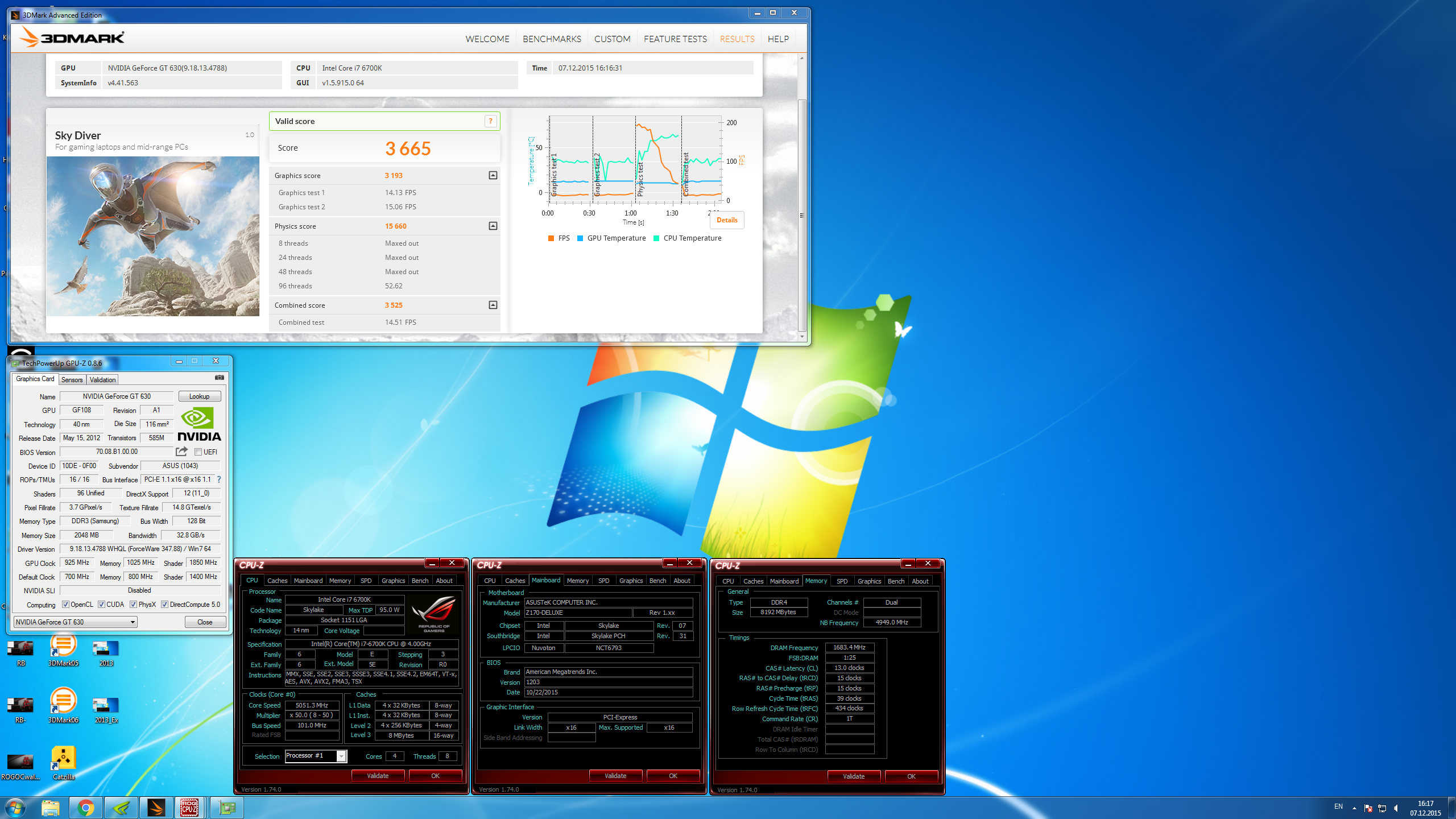Click the Bus Interface question mark in GPU-Z
Screen dimensions: 1456x819
pyautogui.click(x=219, y=479)
